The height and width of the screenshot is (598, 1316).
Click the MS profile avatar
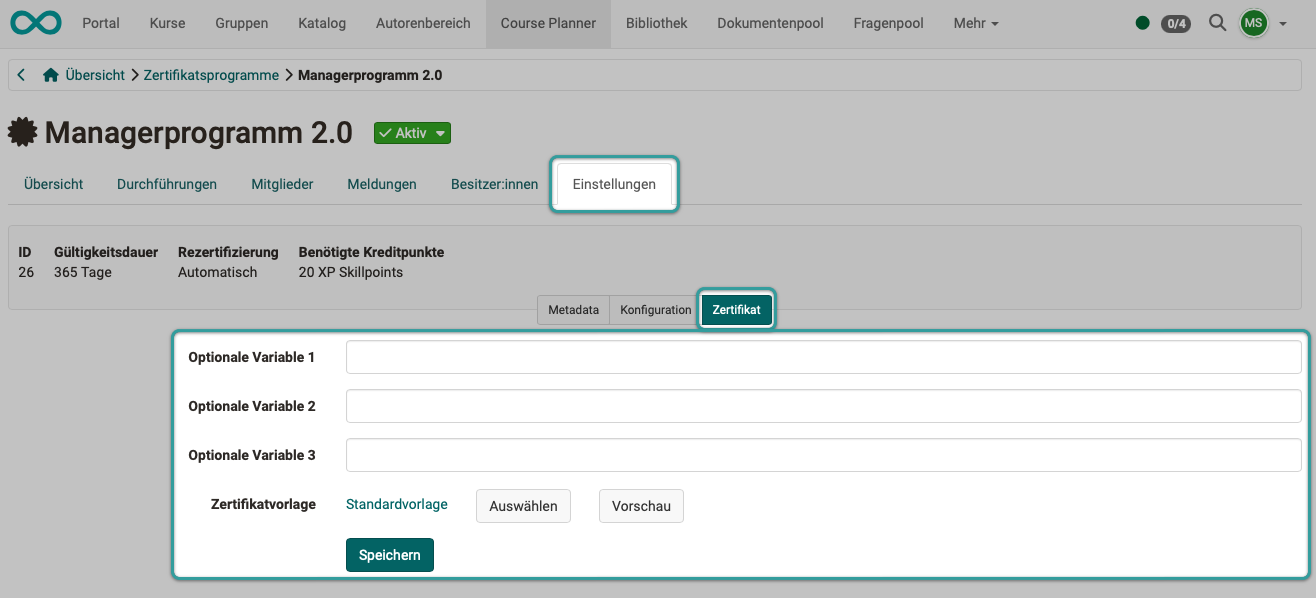1253,22
